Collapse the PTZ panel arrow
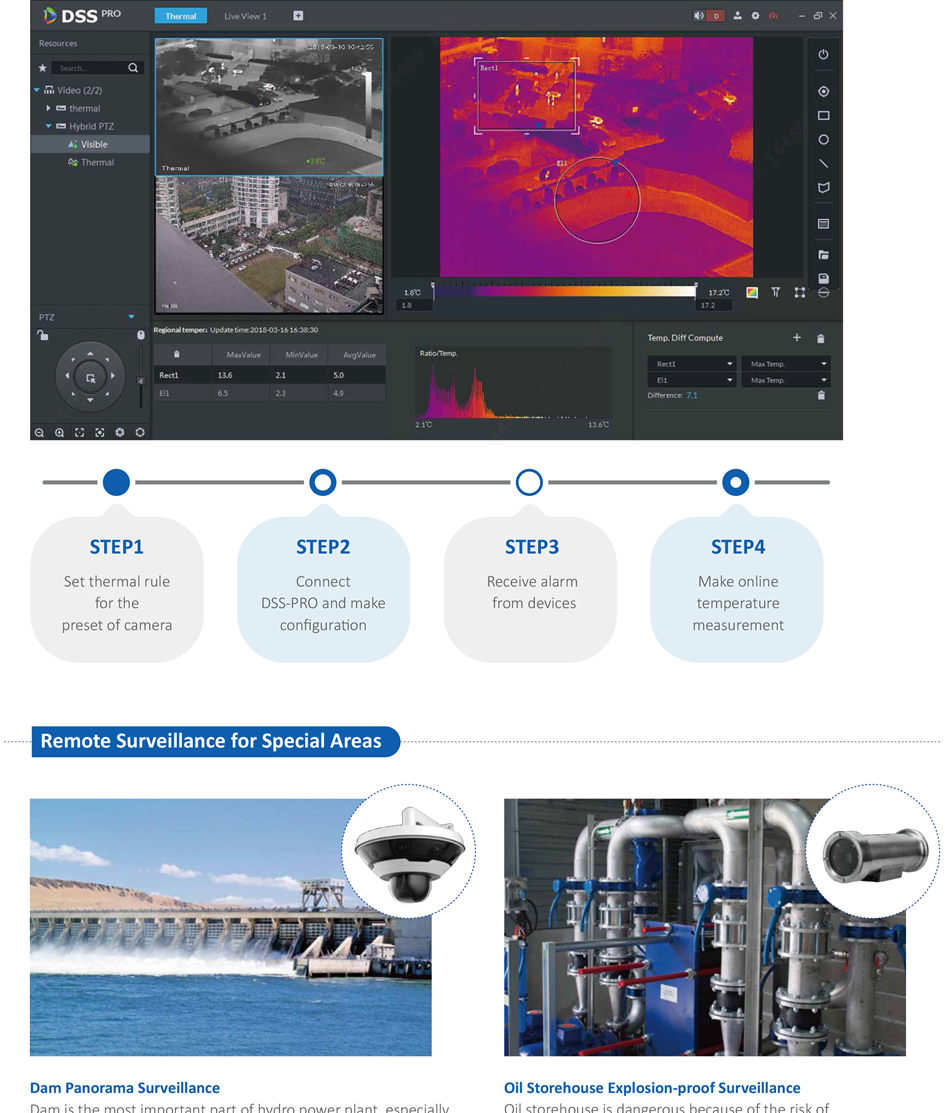 [131, 317]
